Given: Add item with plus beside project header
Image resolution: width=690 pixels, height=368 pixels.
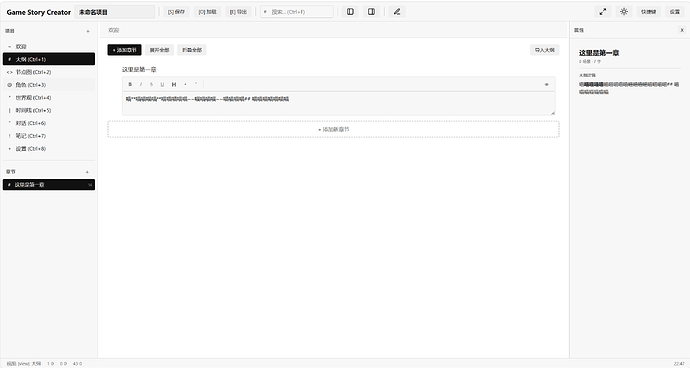Looking at the screenshot, I should tap(88, 31).
